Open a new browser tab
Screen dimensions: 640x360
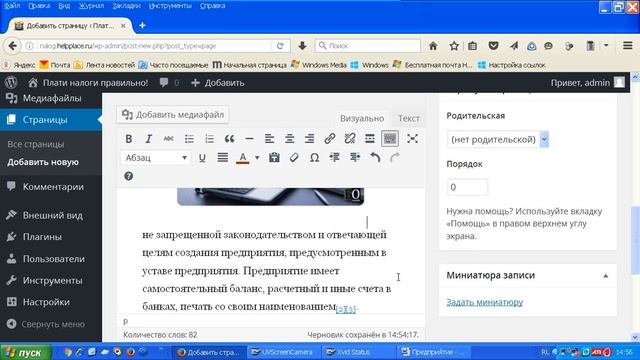(142, 25)
